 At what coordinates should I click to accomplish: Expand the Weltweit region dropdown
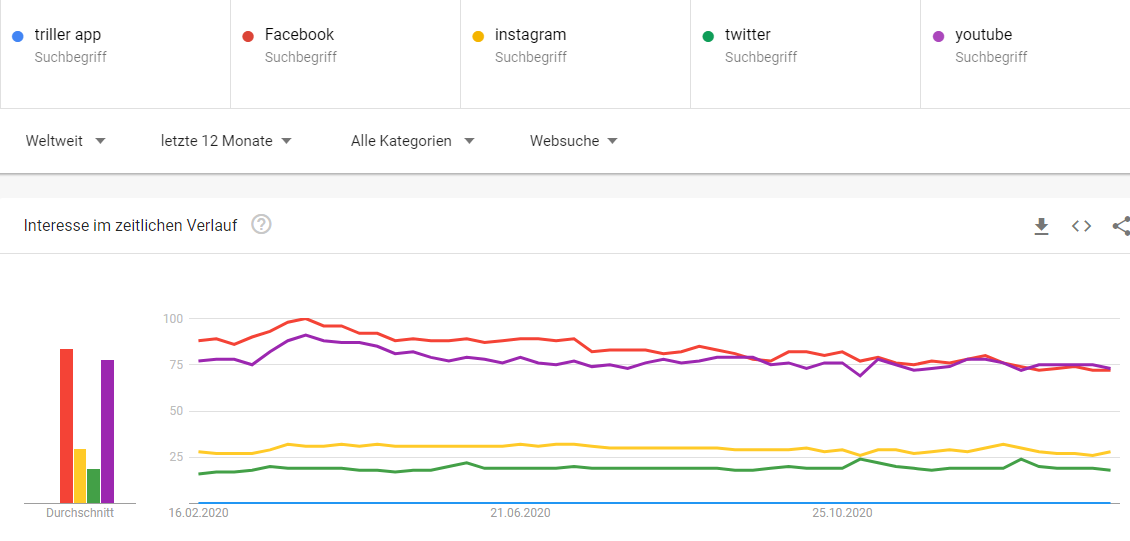click(66, 141)
